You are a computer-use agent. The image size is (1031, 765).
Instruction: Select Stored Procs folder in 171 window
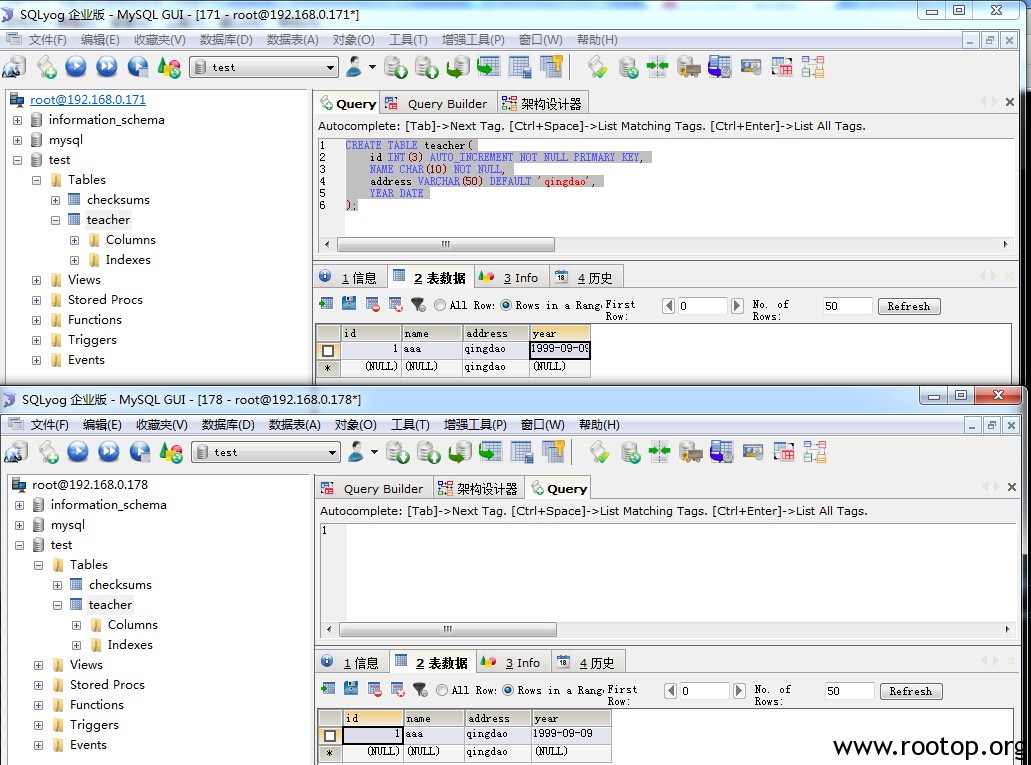105,299
